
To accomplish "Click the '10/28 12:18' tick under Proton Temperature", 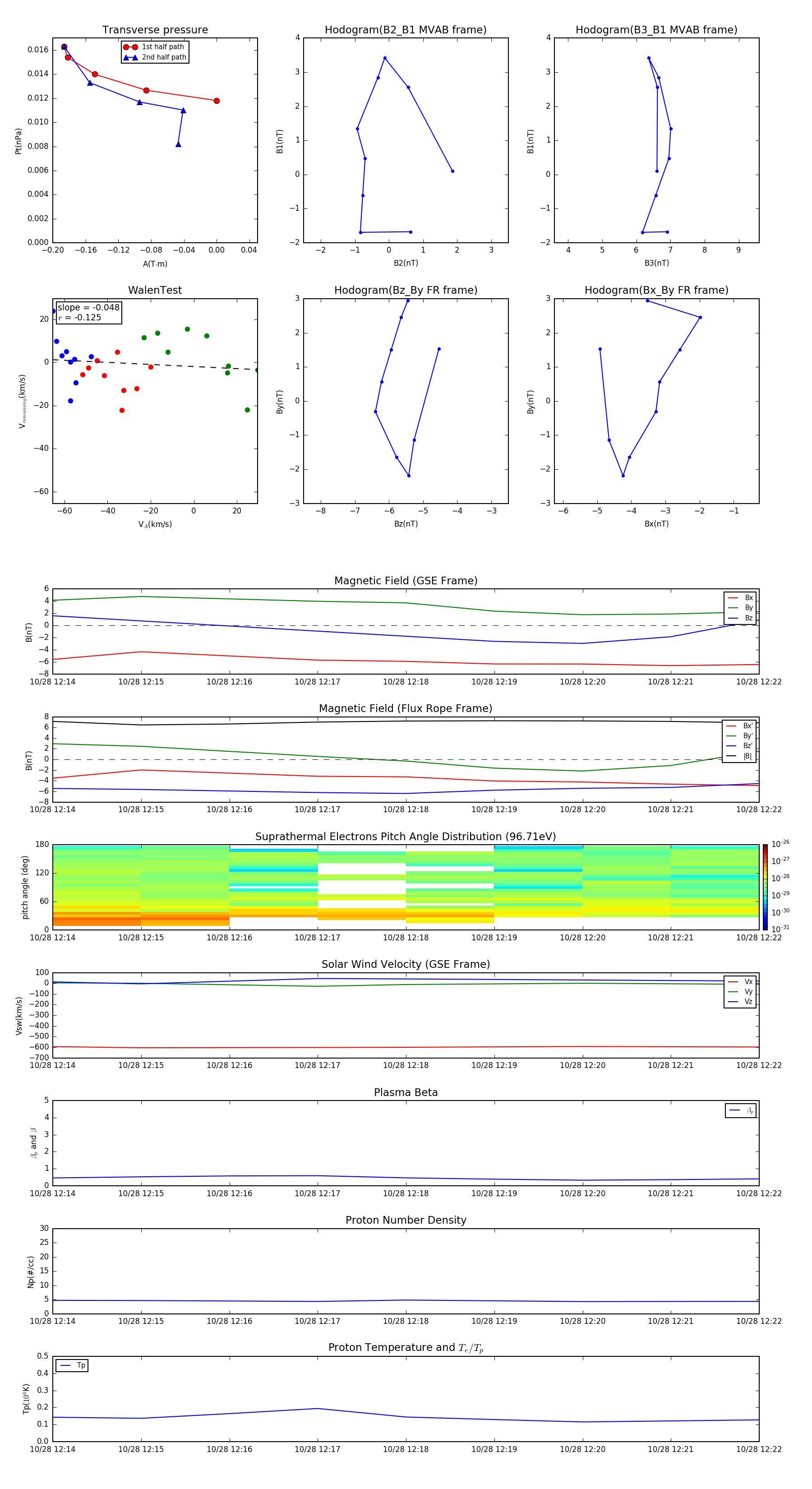I will (406, 1450).
